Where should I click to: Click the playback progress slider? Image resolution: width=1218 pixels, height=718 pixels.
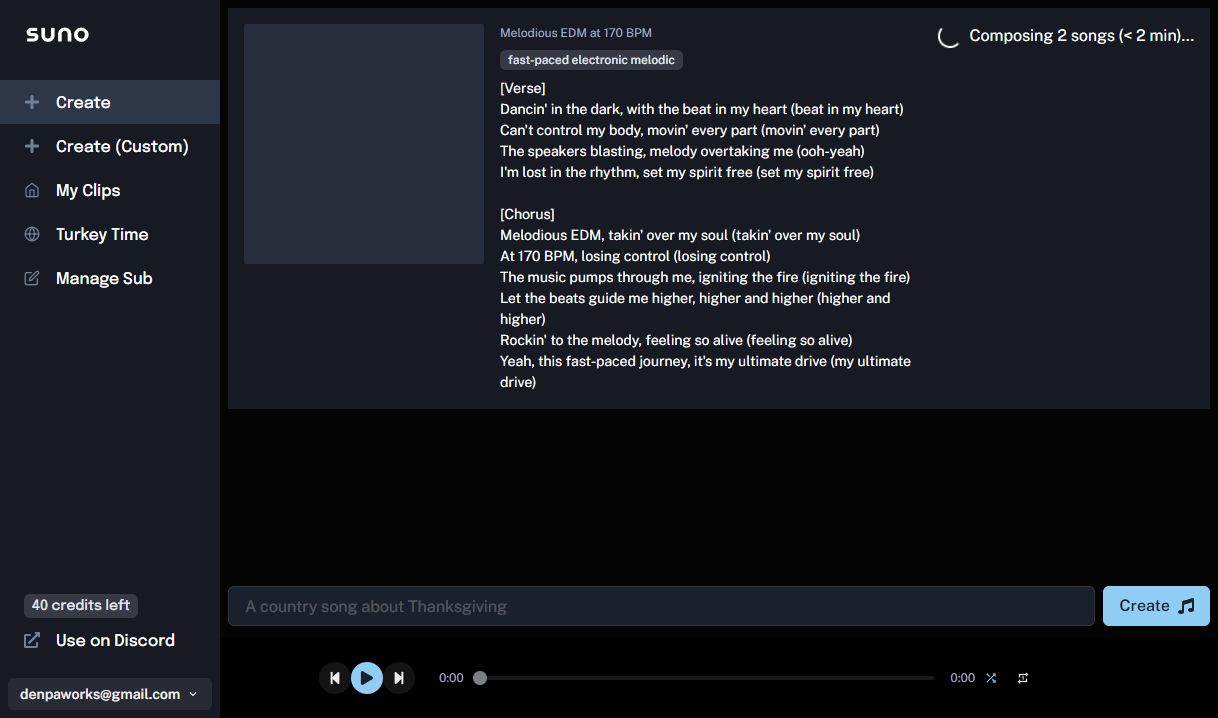(x=706, y=678)
